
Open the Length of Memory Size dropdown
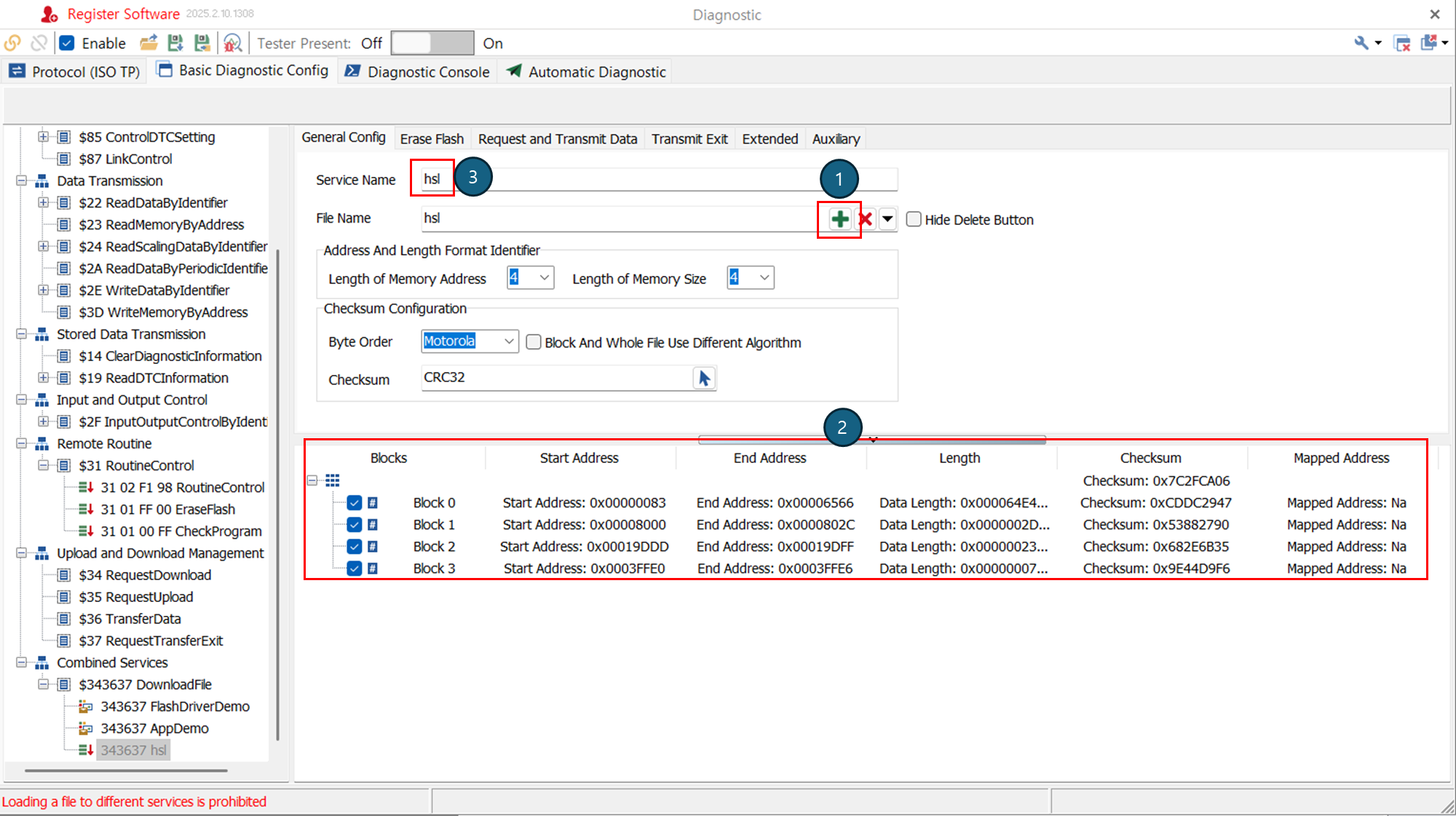click(764, 277)
